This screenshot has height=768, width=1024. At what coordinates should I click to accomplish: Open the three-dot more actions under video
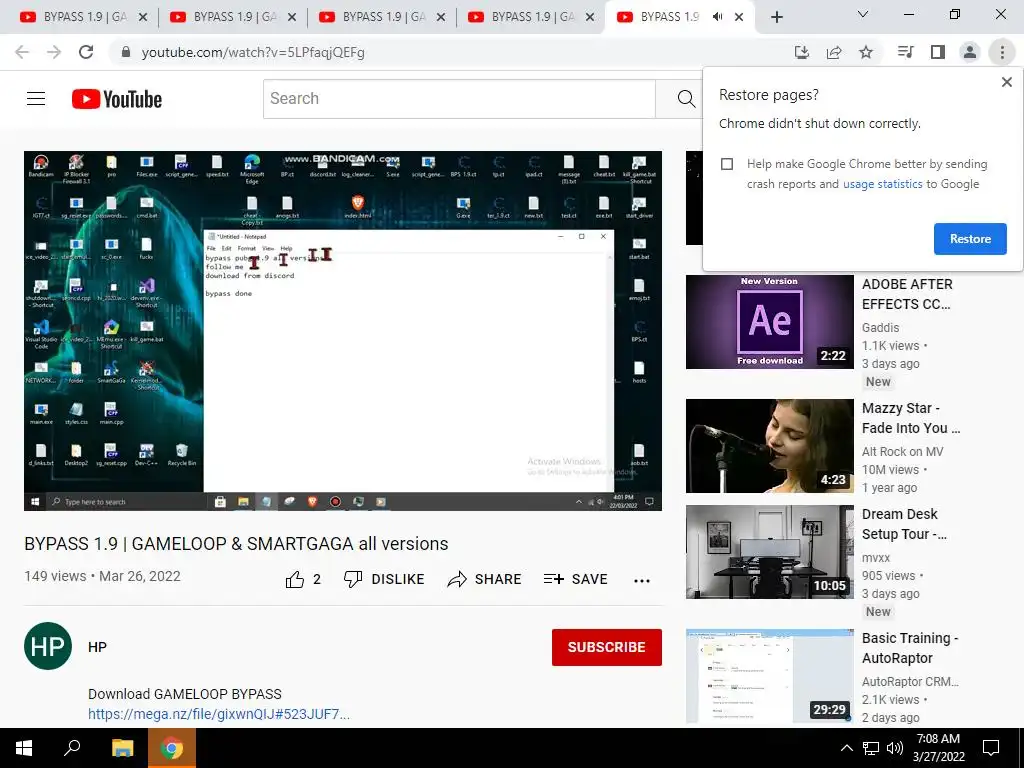coord(642,580)
